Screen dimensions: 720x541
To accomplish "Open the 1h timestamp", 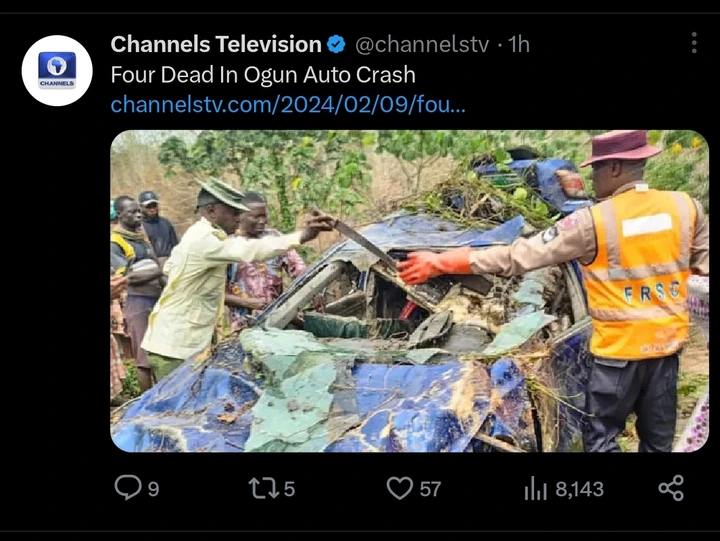I will pyautogui.click(x=519, y=45).
